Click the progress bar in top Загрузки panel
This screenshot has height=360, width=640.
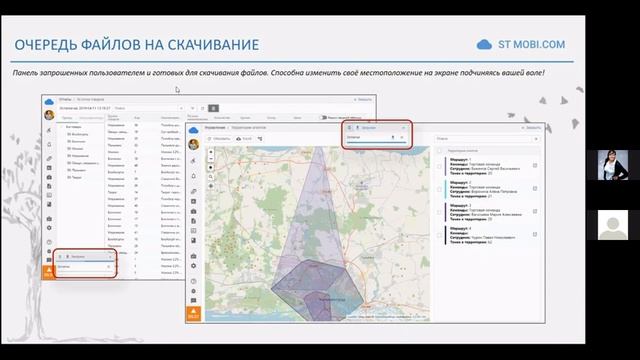point(376,142)
